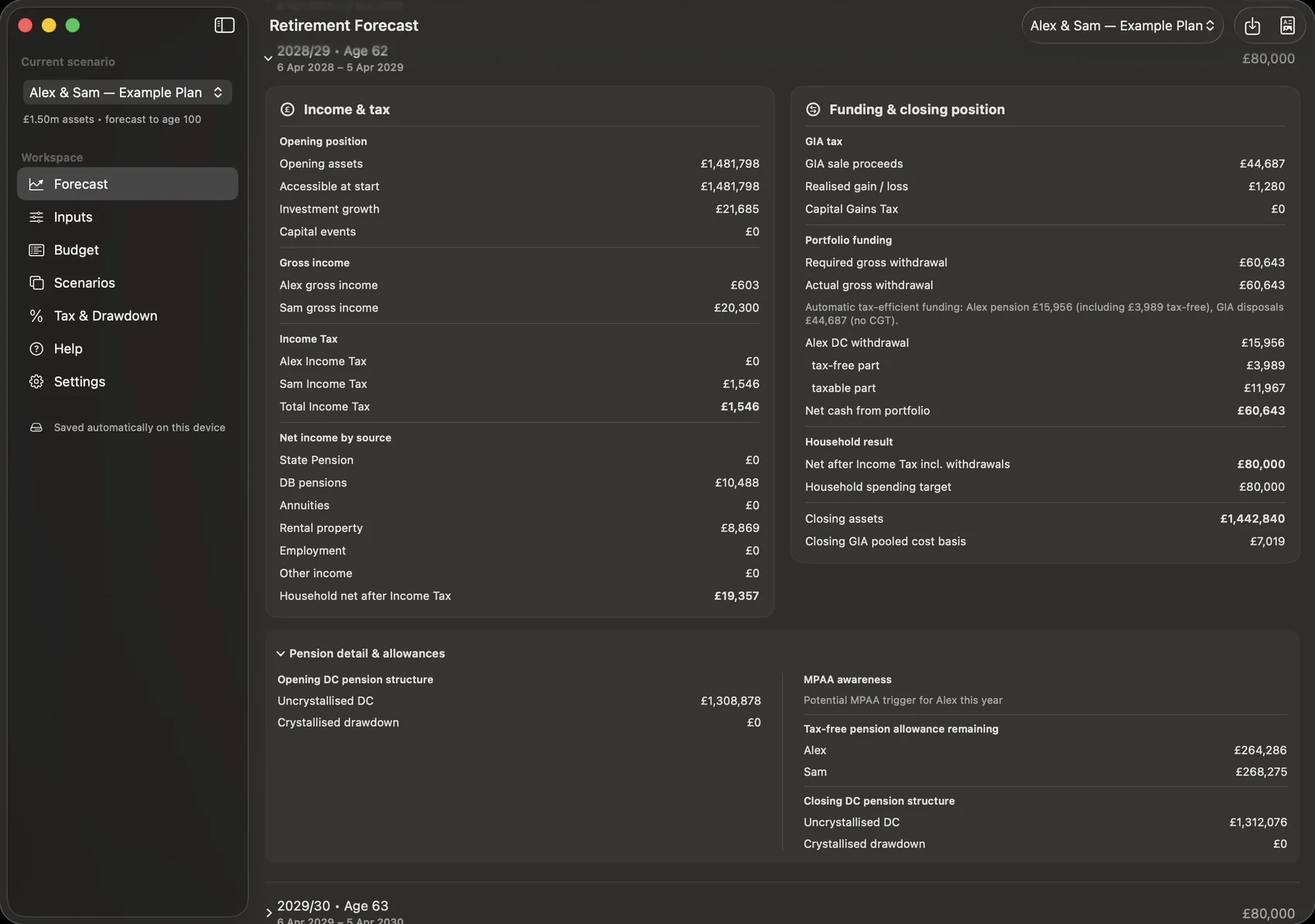This screenshot has height=924, width=1315.
Task: Click the Tax & Drawdown percent icon
Action: coord(36,315)
